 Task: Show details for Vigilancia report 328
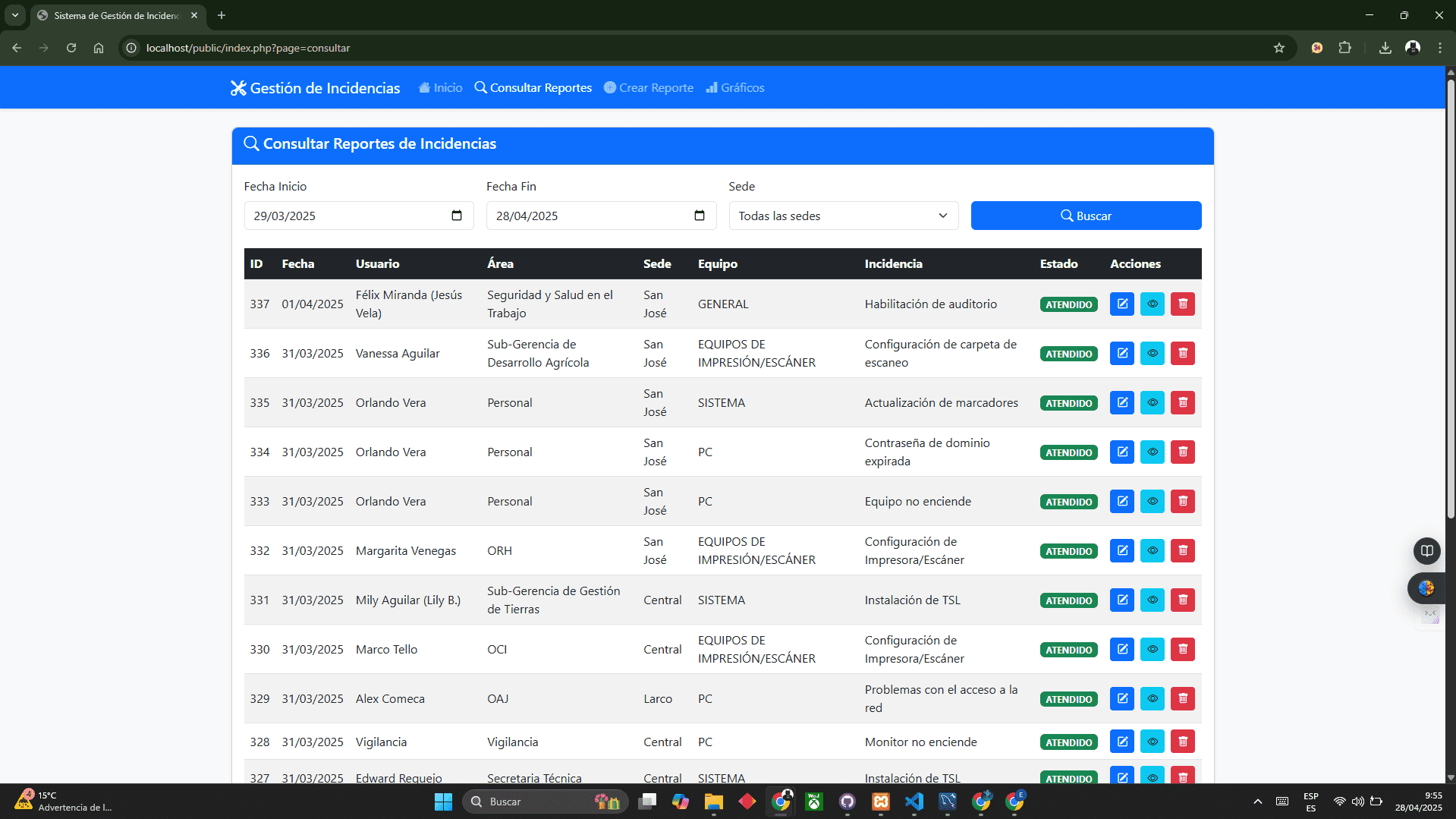pyautogui.click(x=1152, y=742)
